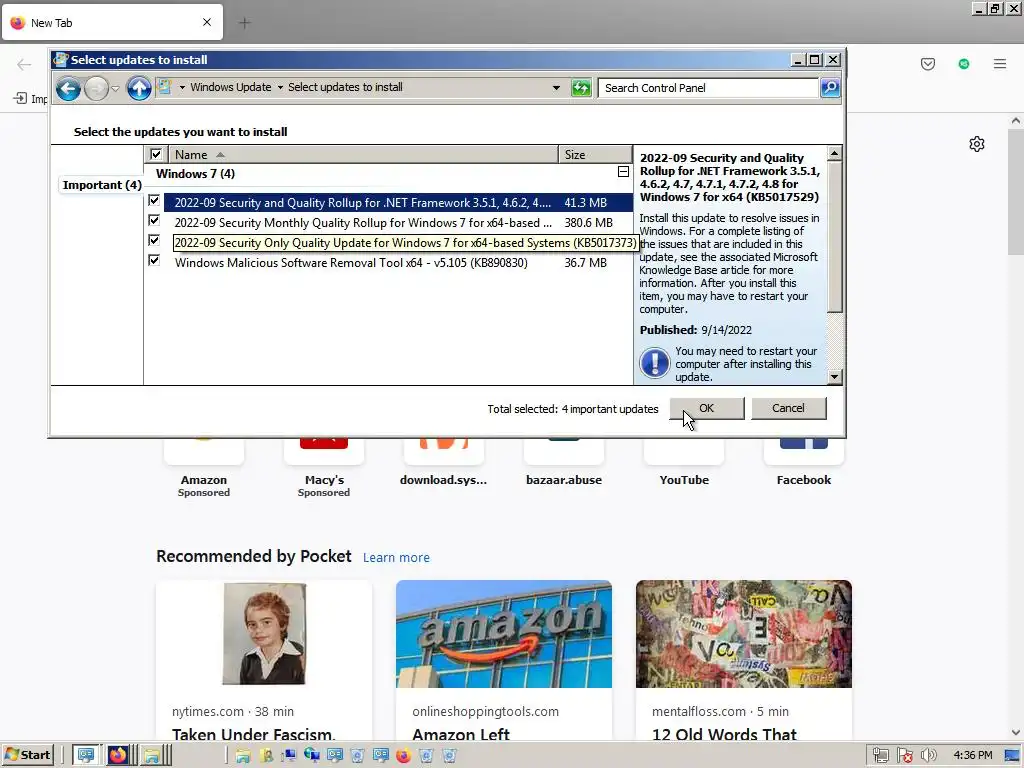Collapse the Windows 7 (4) group
Image resolution: width=1024 pixels, height=768 pixels.
[623, 172]
